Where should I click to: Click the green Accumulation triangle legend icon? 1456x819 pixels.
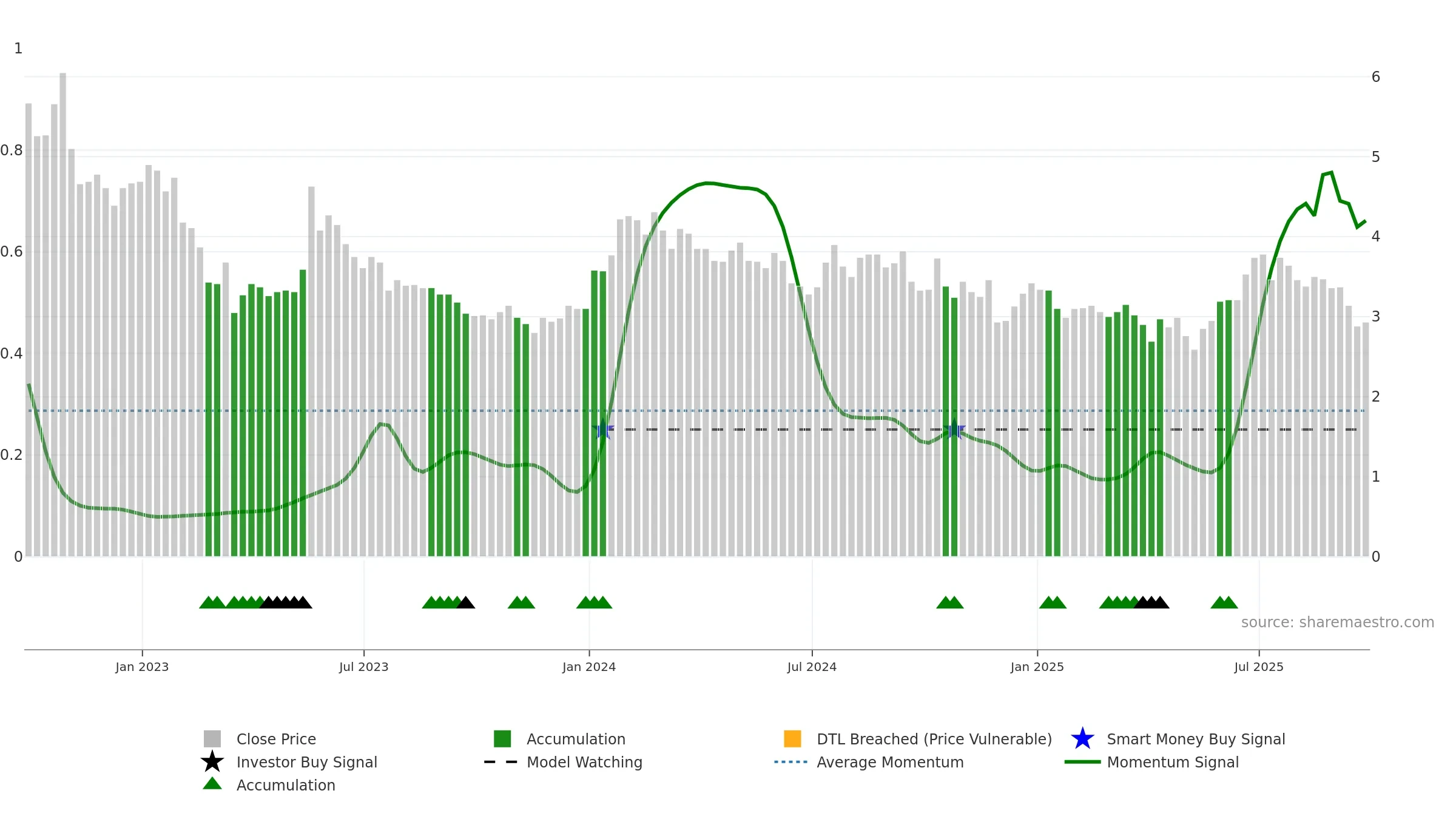pos(212,783)
